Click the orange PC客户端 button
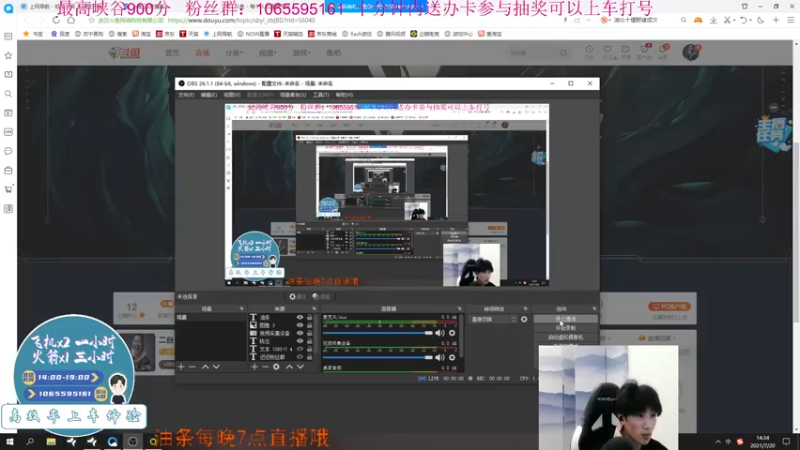This screenshot has height=450, width=800. [669, 307]
